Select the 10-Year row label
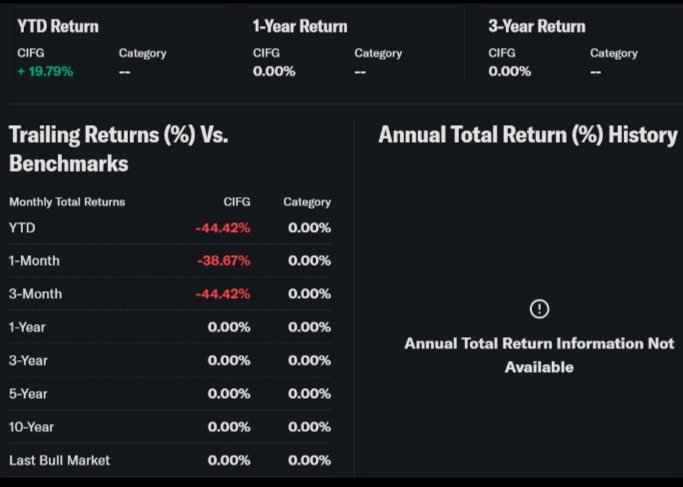683x487 pixels. pyautogui.click(x=31, y=427)
